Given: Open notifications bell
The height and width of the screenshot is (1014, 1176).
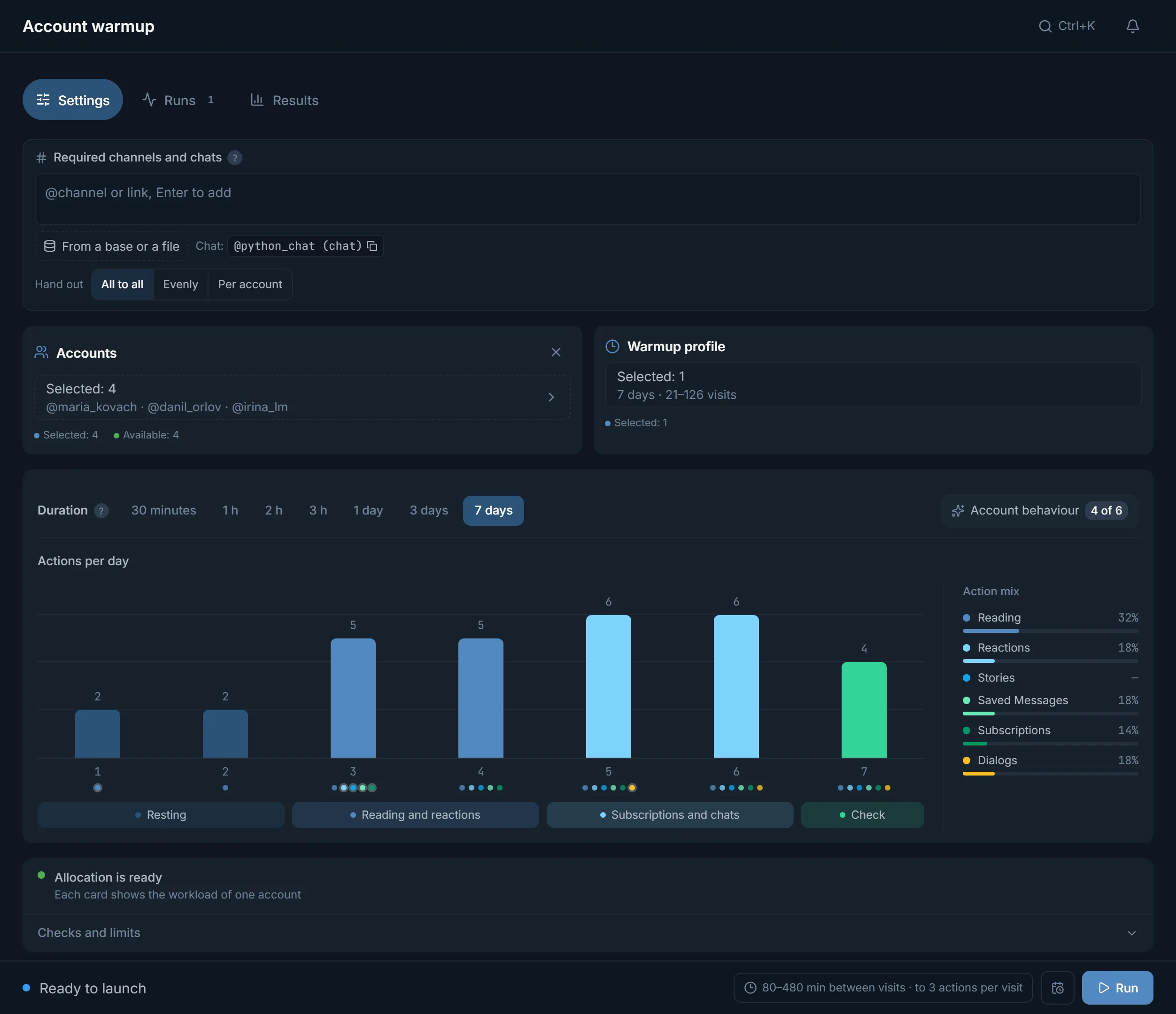Looking at the screenshot, I should 1132,26.
